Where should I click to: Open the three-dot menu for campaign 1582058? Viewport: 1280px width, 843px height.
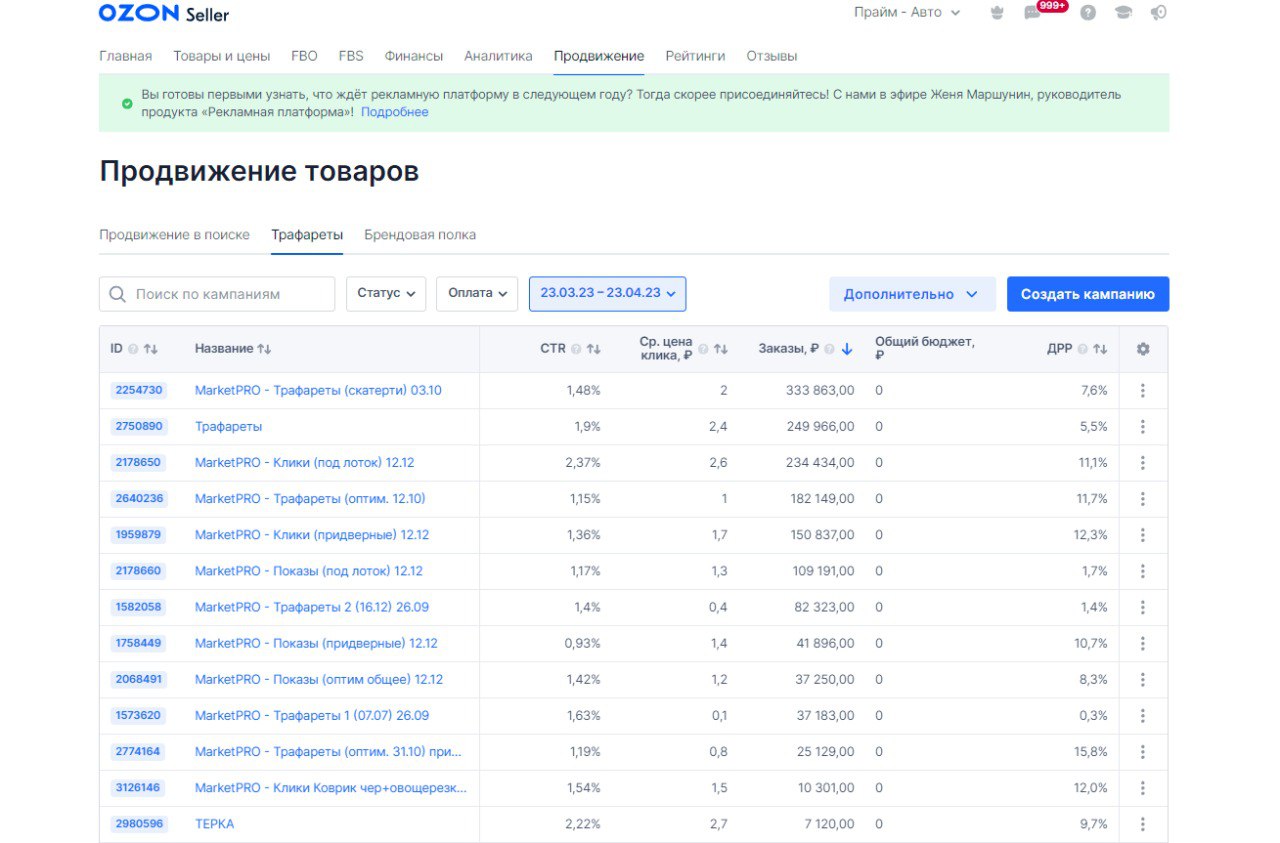tap(1143, 607)
